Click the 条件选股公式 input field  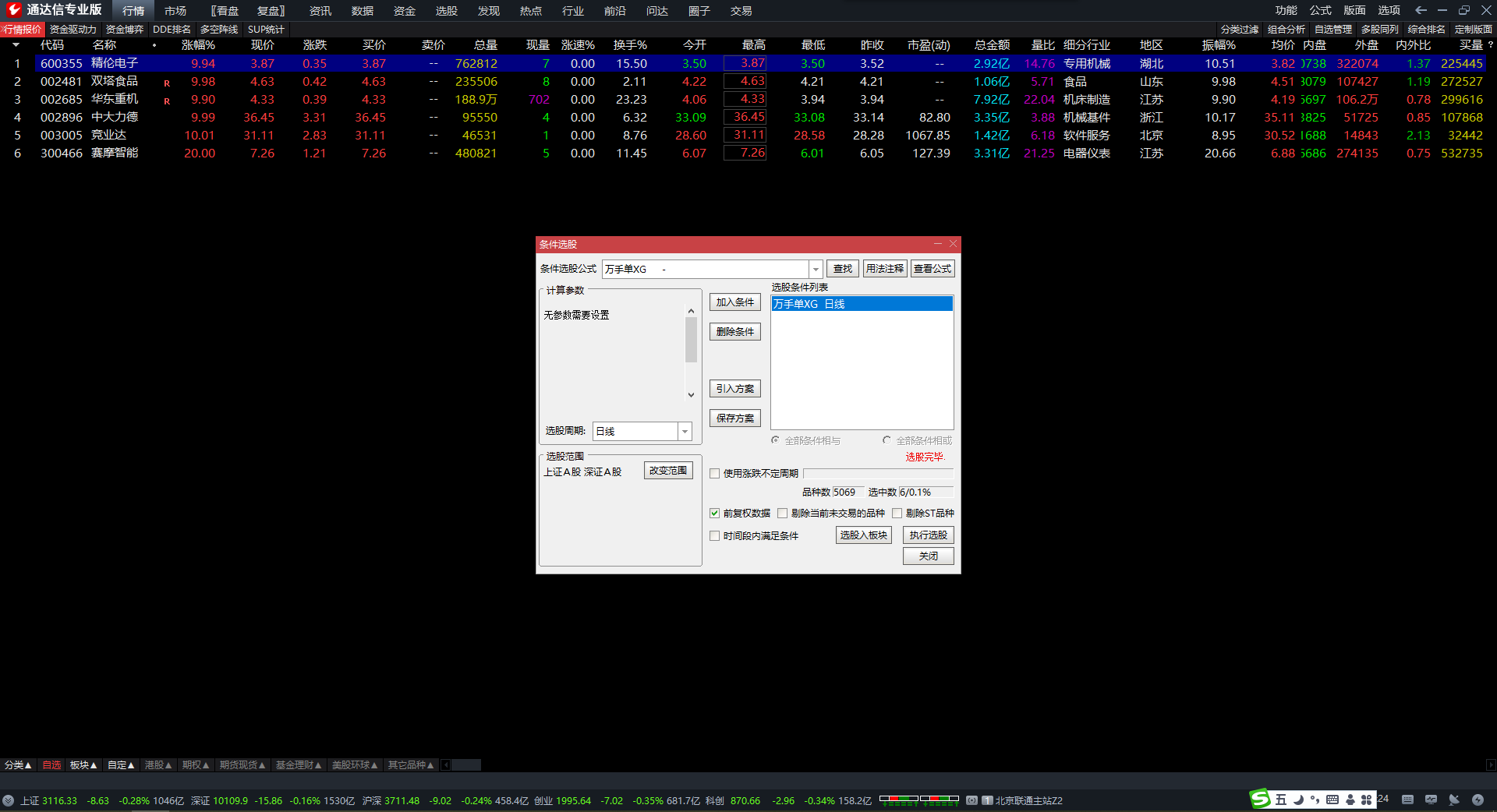coord(706,269)
